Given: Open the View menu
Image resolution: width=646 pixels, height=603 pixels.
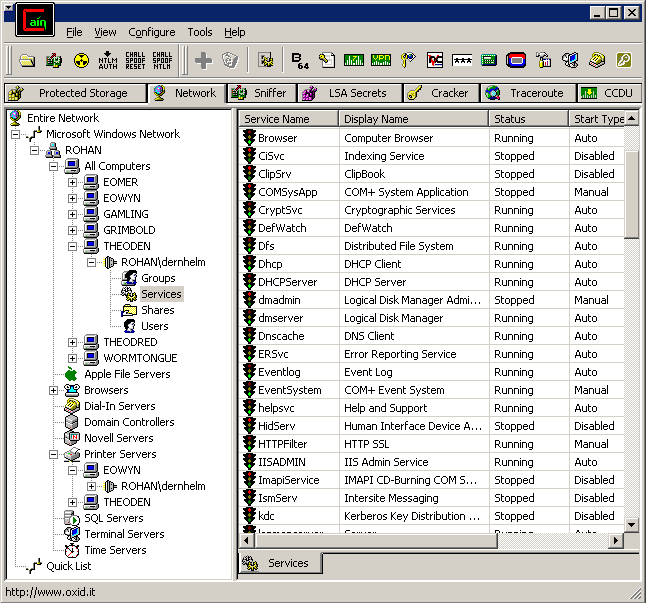Looking at the screenshot, I should tap(105, 32).
